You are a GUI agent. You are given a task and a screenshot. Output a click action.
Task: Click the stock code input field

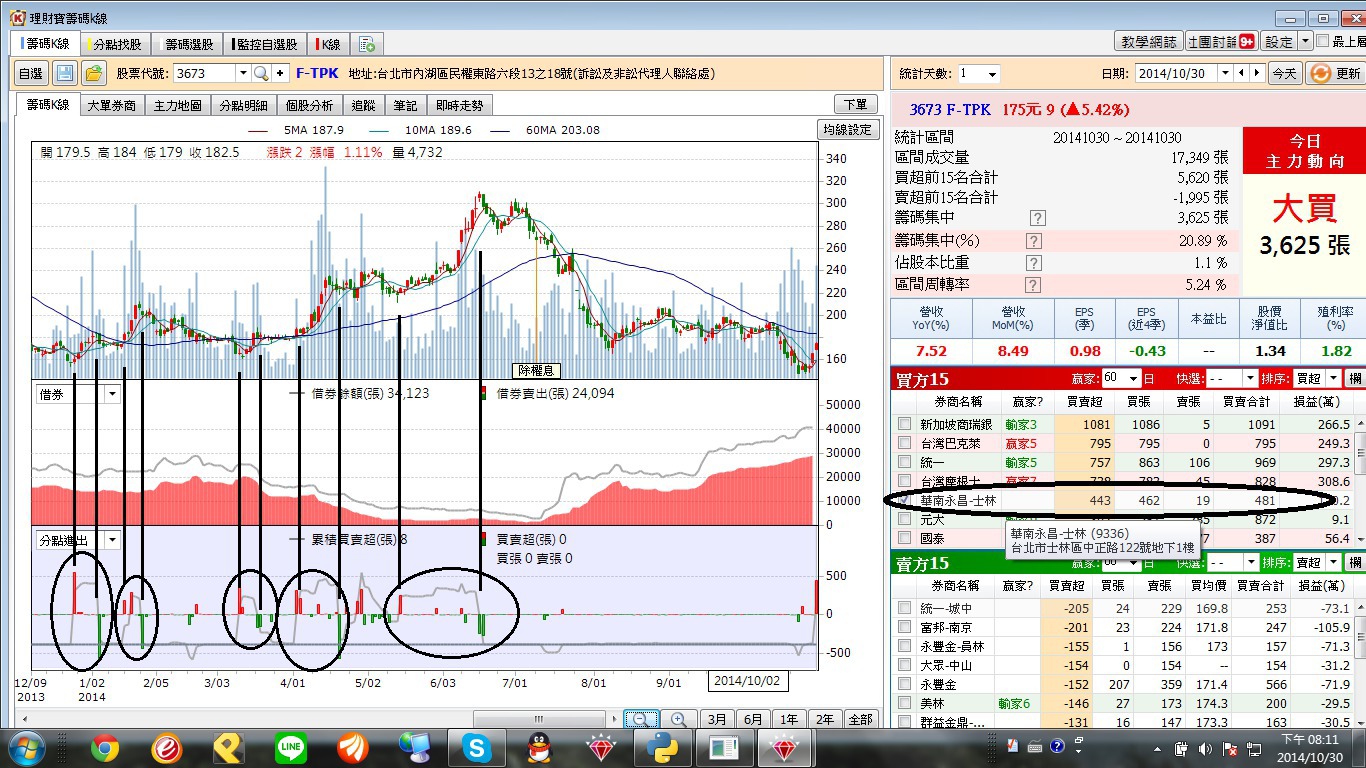(205, 73)
